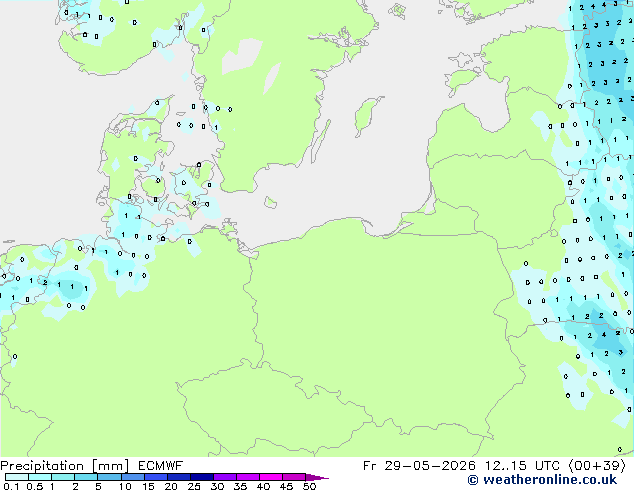Click the '12..15 UTC' time text
This screenshot has height=490, width=634.
pos(522,466)
